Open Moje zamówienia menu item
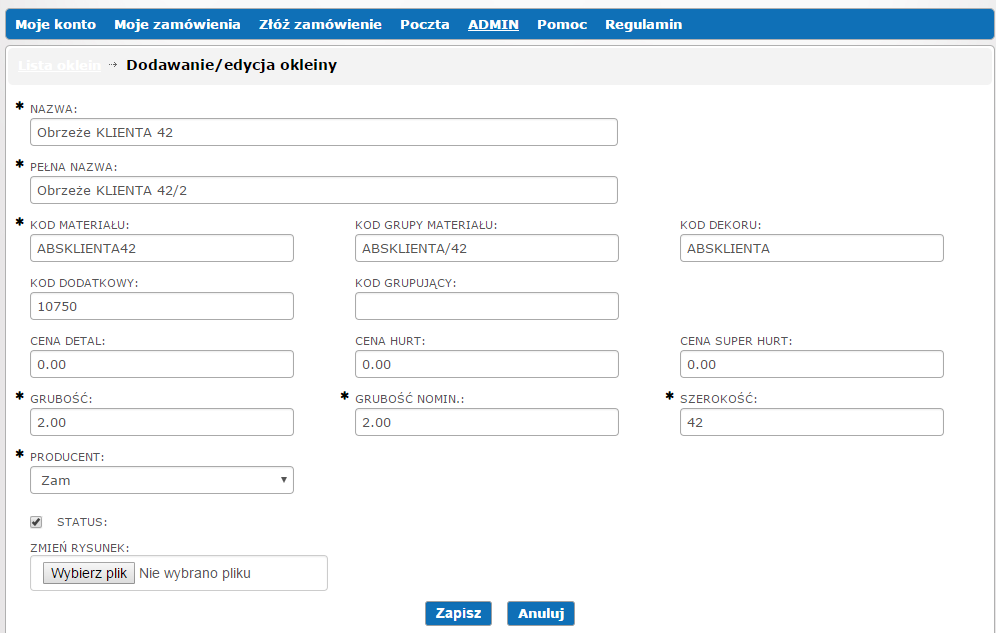The image size is (996, 633). pyautogui.click(x=177, y=24)
